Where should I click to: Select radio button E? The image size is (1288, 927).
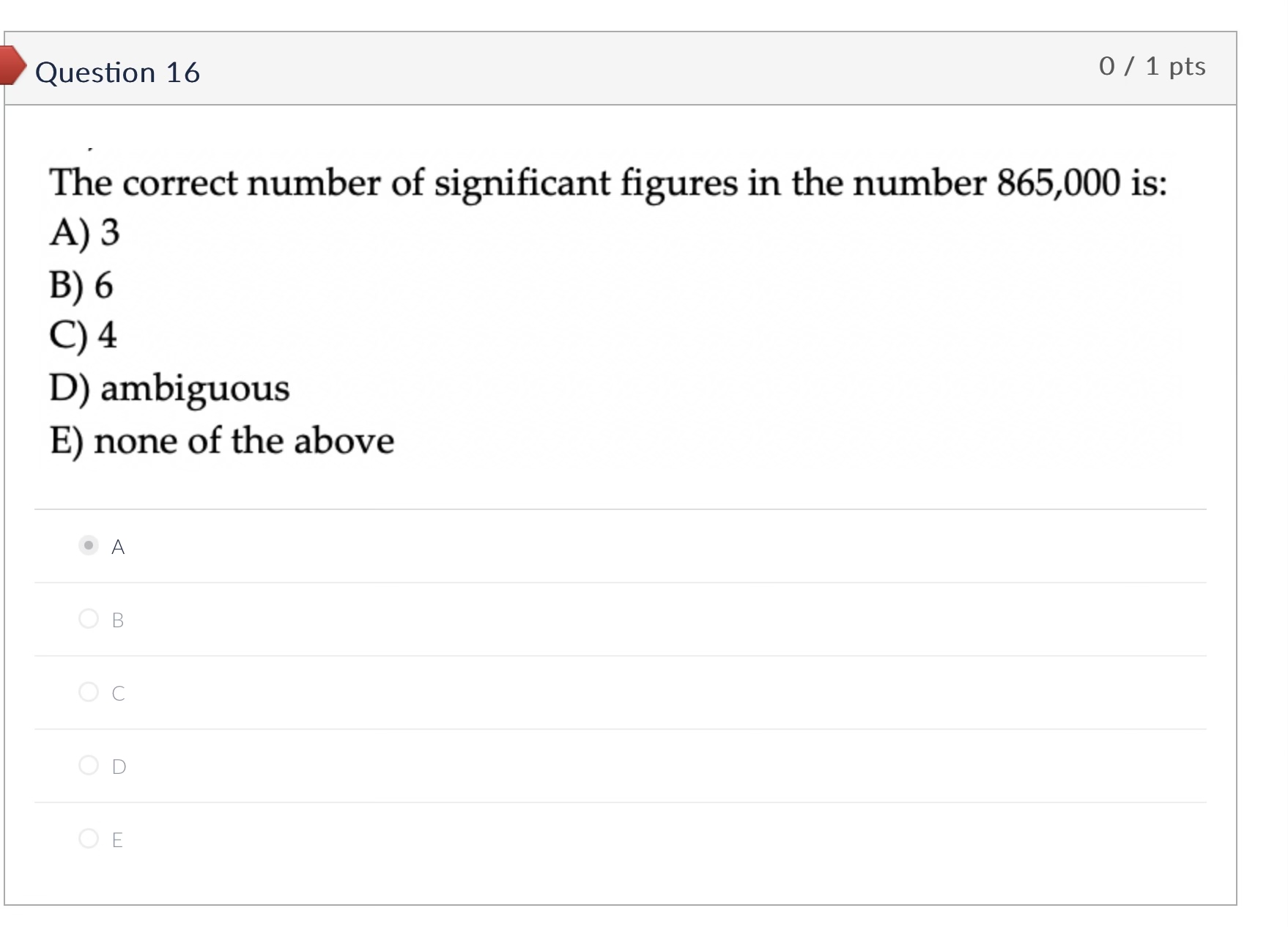point(88,840)
